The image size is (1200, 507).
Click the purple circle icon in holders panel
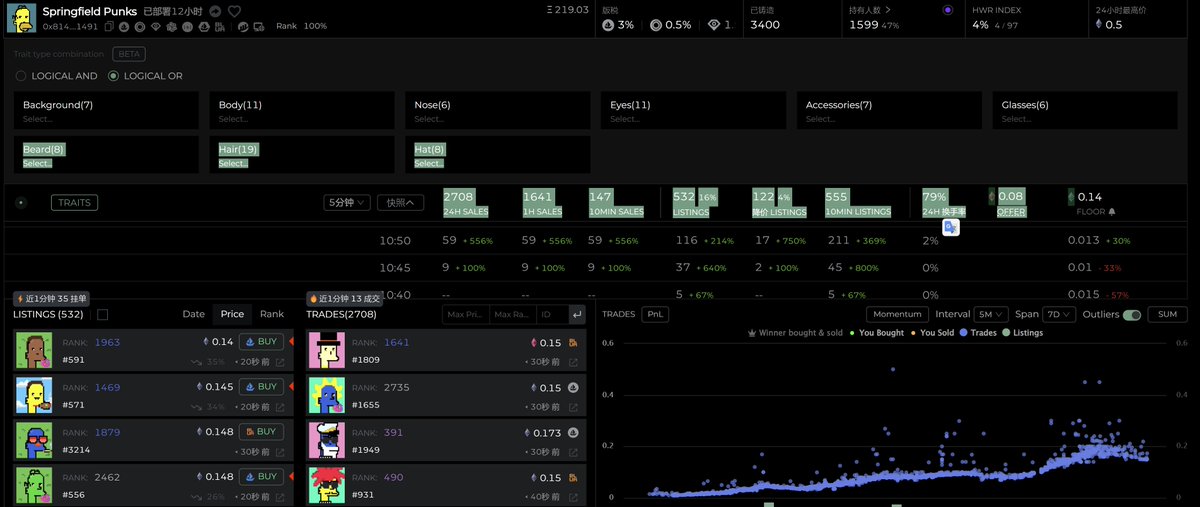[948, 10]
